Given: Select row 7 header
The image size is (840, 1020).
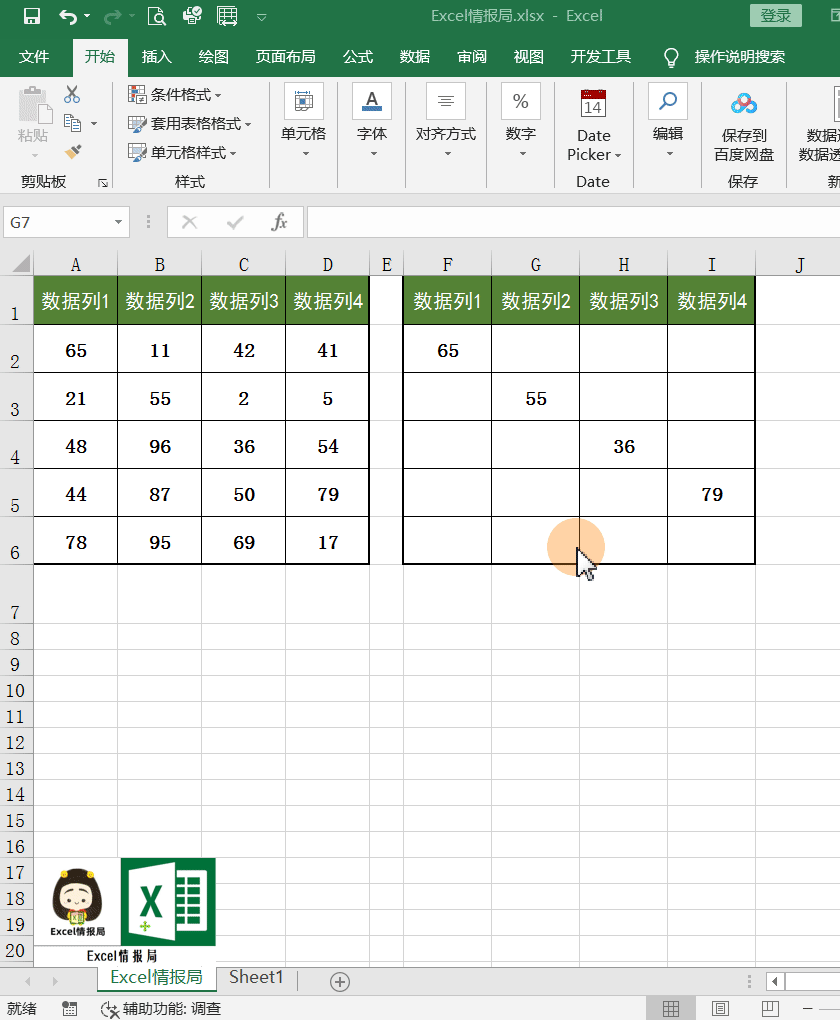Looking at the screenshot, I should pyautogui.click(x=15, y=594).
